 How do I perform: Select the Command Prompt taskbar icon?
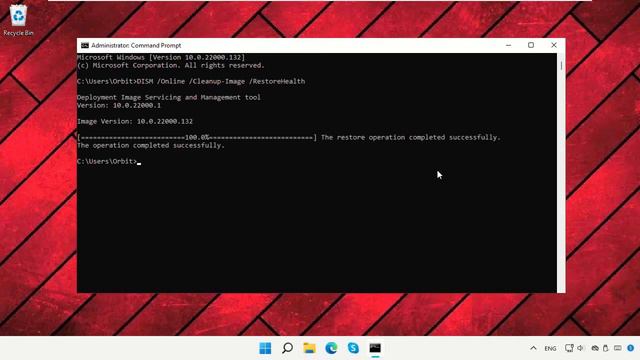point(375,348)
